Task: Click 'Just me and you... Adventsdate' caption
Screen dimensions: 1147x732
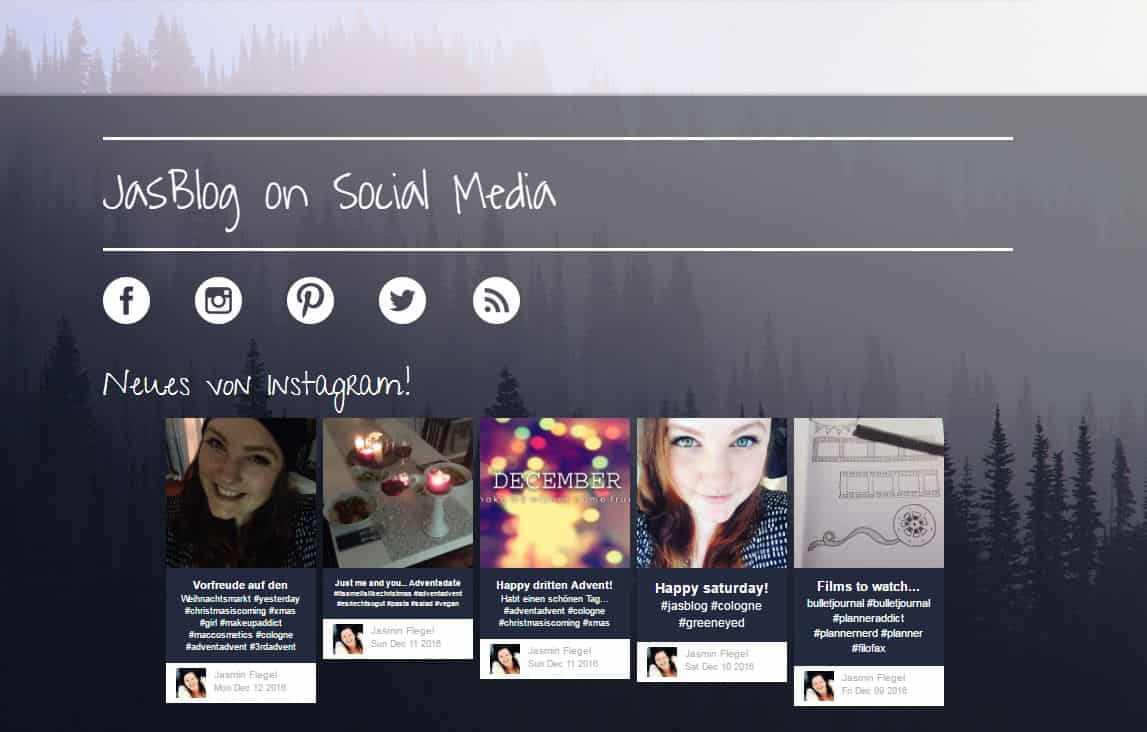Action: [x=398, y=593]
